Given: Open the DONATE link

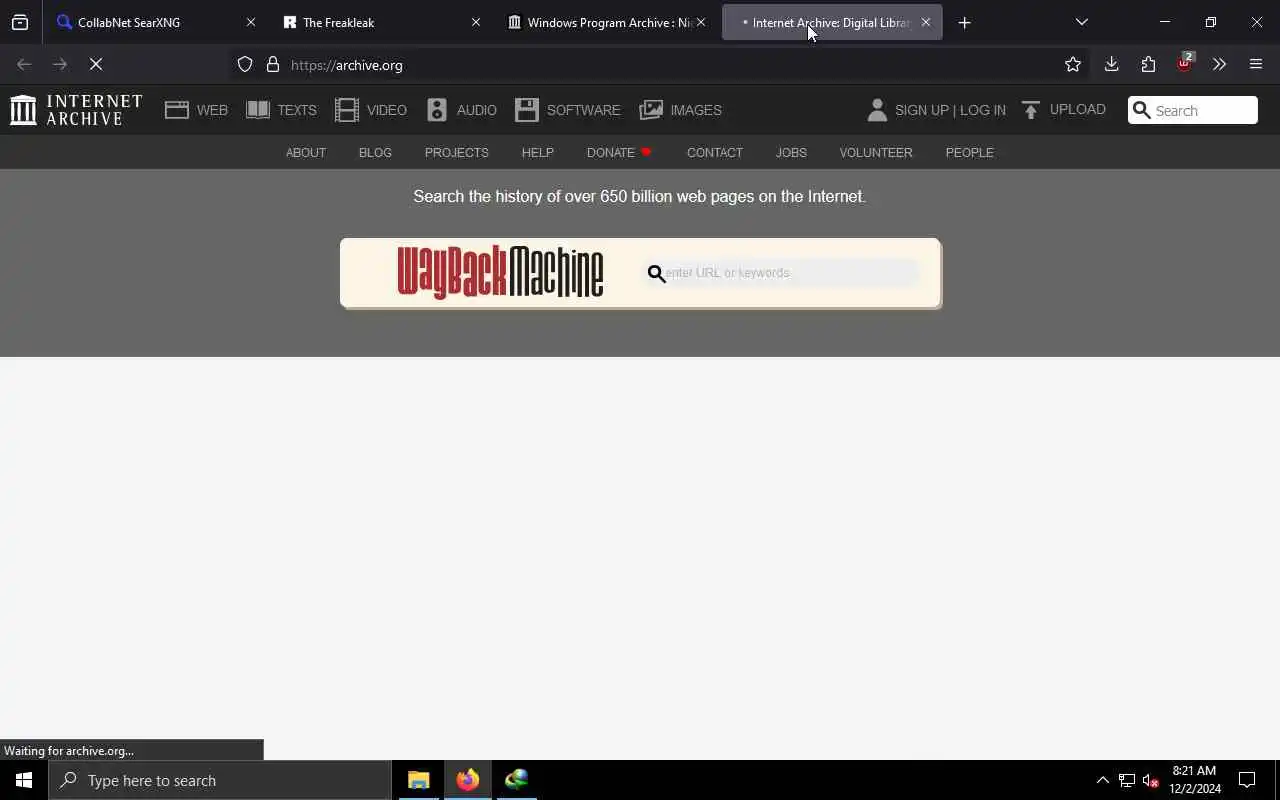Looking at the screenshot, I should click(x=619, y=153).
